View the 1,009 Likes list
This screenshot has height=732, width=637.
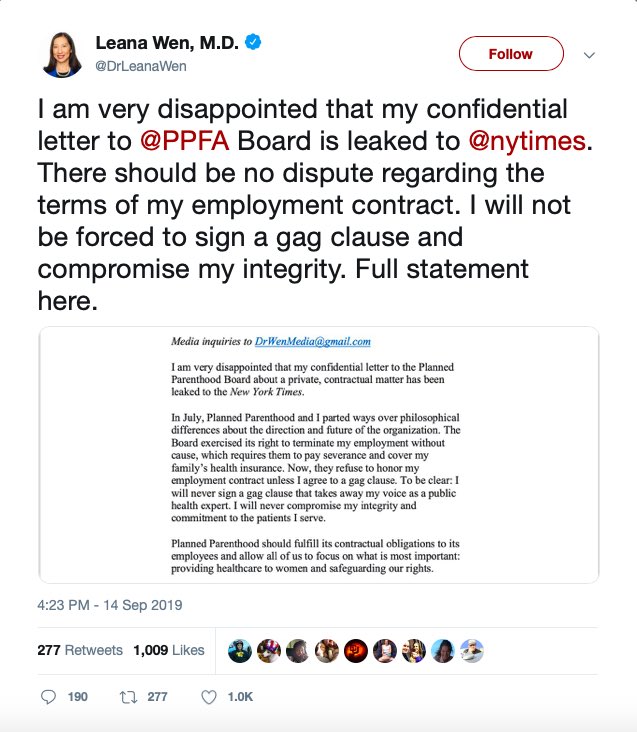(169, 650)
